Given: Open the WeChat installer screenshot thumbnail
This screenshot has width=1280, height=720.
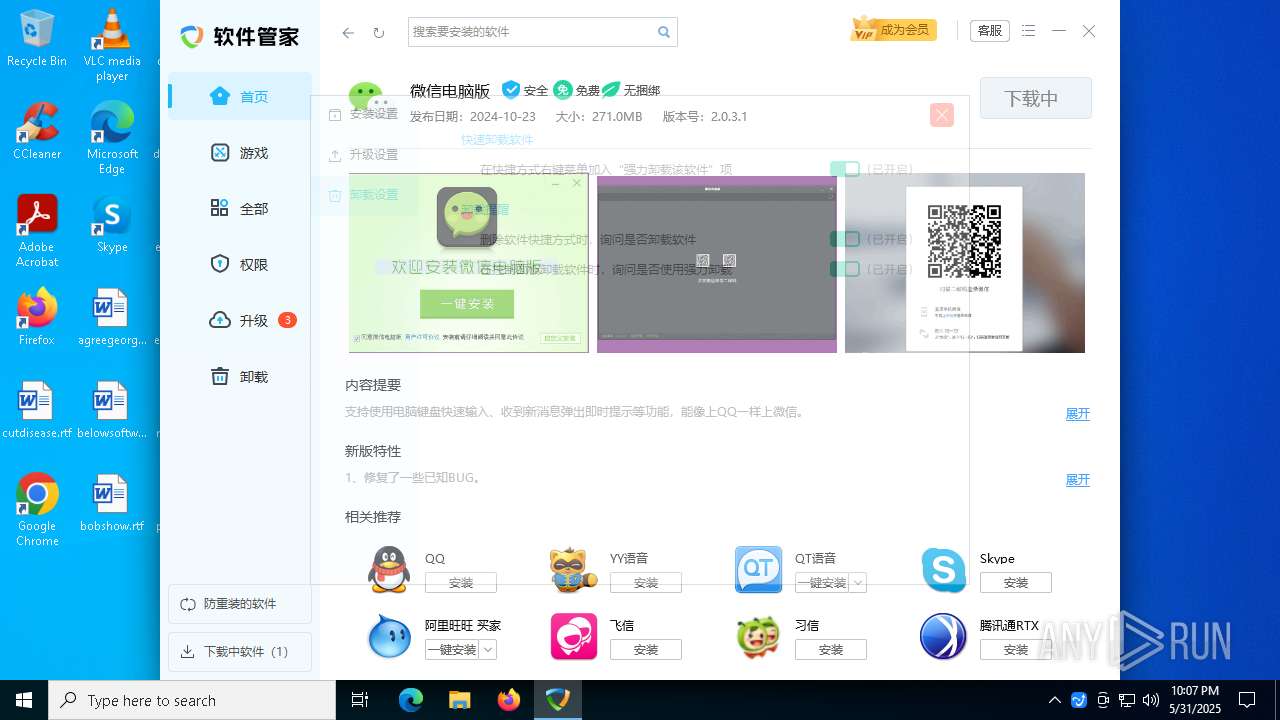Looking at the screenshot, I should [x=469, y=263].
